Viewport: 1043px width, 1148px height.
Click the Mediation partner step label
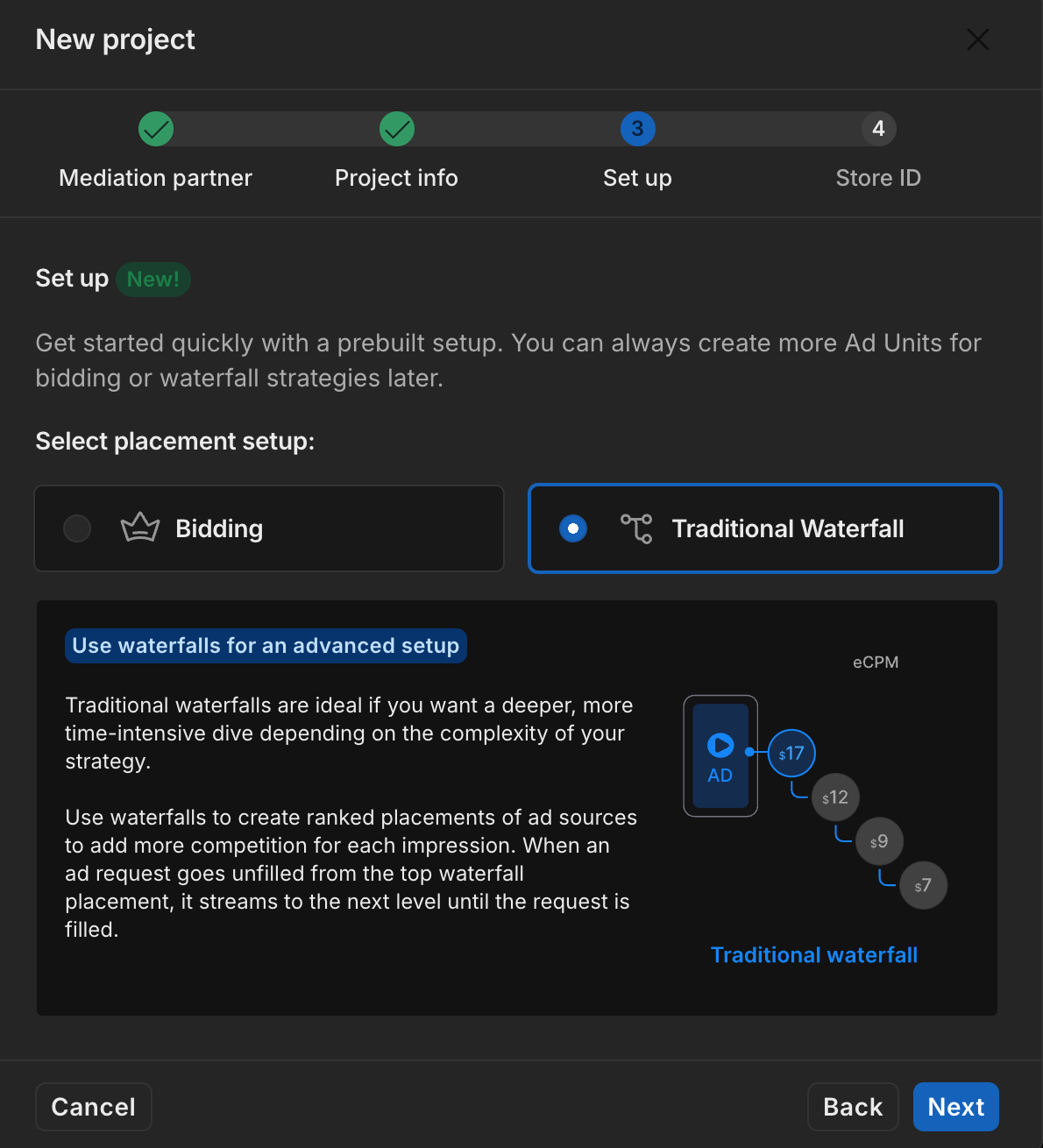(x=155, y=178)
